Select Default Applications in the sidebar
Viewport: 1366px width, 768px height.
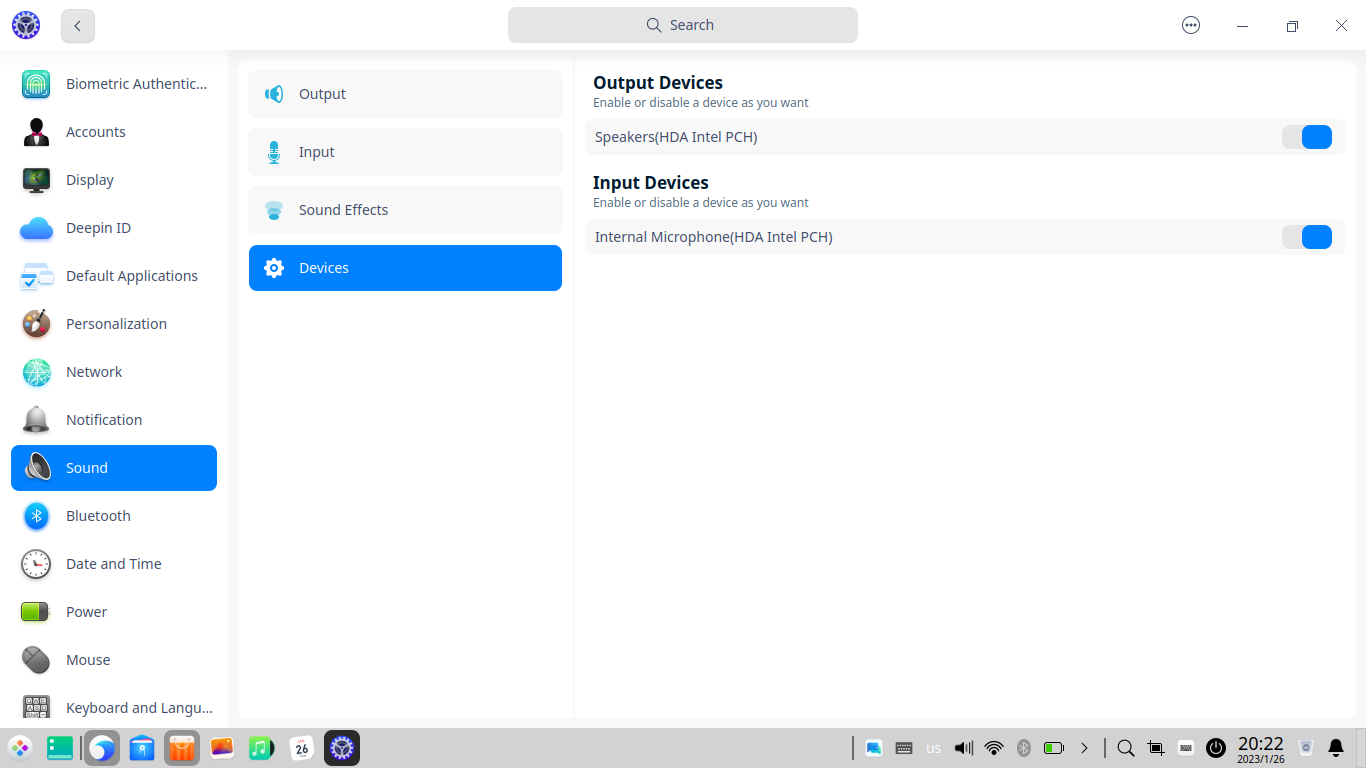114,276
